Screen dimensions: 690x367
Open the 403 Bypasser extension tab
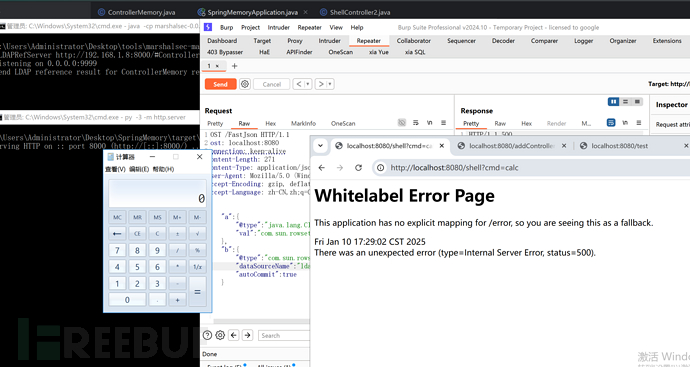click(x=225, y=52)
